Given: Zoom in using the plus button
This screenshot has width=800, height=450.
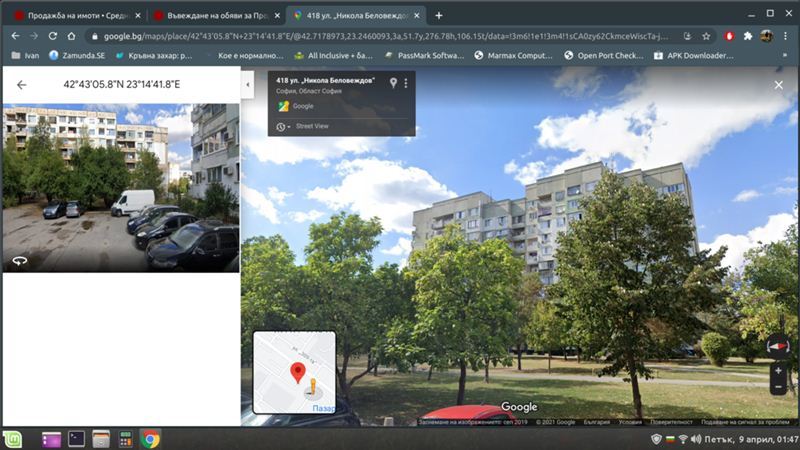Looking at the screenshot, I should (x=778, y=371).
